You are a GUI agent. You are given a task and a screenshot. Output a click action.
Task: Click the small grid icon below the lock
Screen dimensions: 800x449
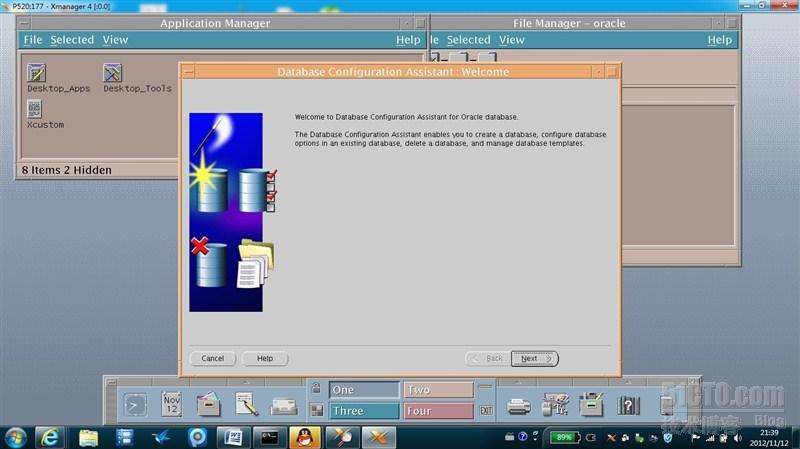[x=317, y=410]
